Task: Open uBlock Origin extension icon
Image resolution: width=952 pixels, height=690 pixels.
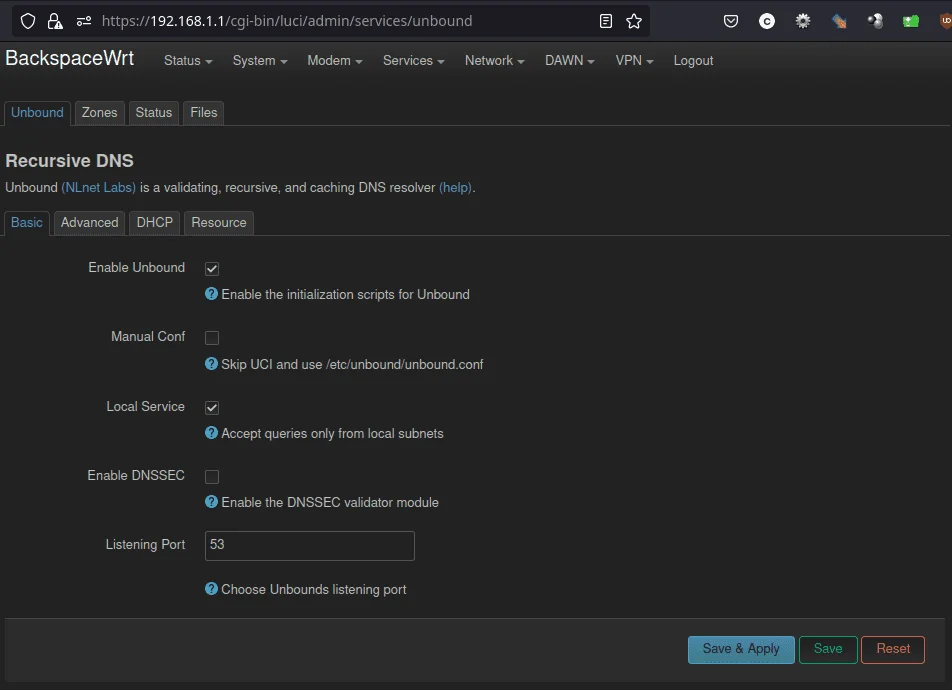Action: tap(945, 21)
